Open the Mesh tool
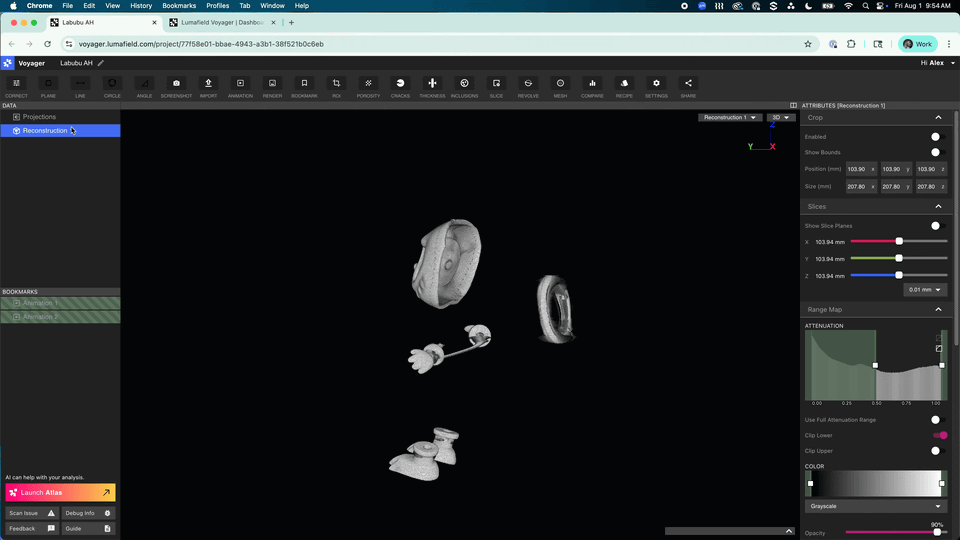This screenshot has height=540, width=960. [560, 87]
